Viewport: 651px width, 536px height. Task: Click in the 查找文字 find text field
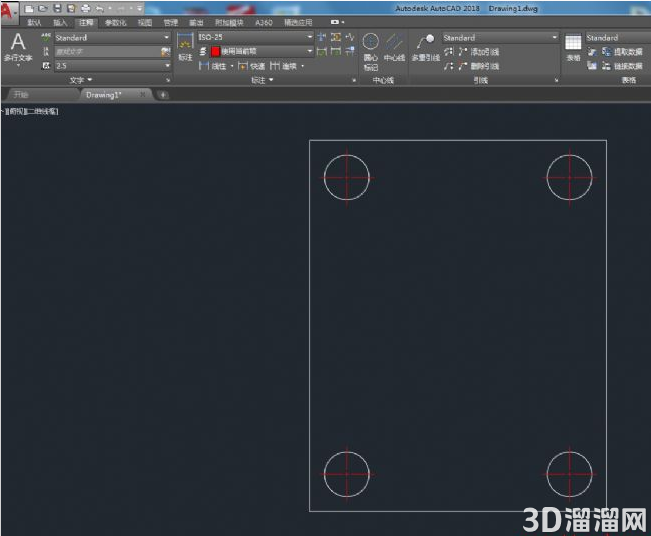(x=108, y=52)
